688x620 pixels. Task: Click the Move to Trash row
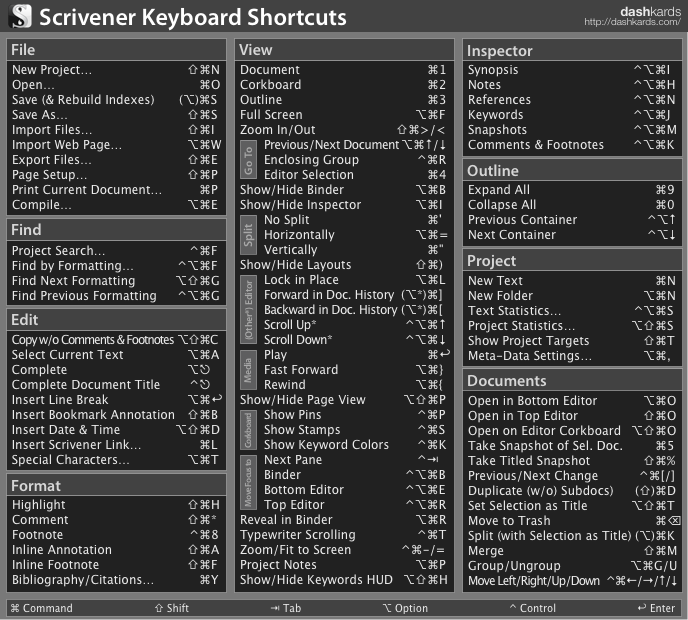click(572, 521)
